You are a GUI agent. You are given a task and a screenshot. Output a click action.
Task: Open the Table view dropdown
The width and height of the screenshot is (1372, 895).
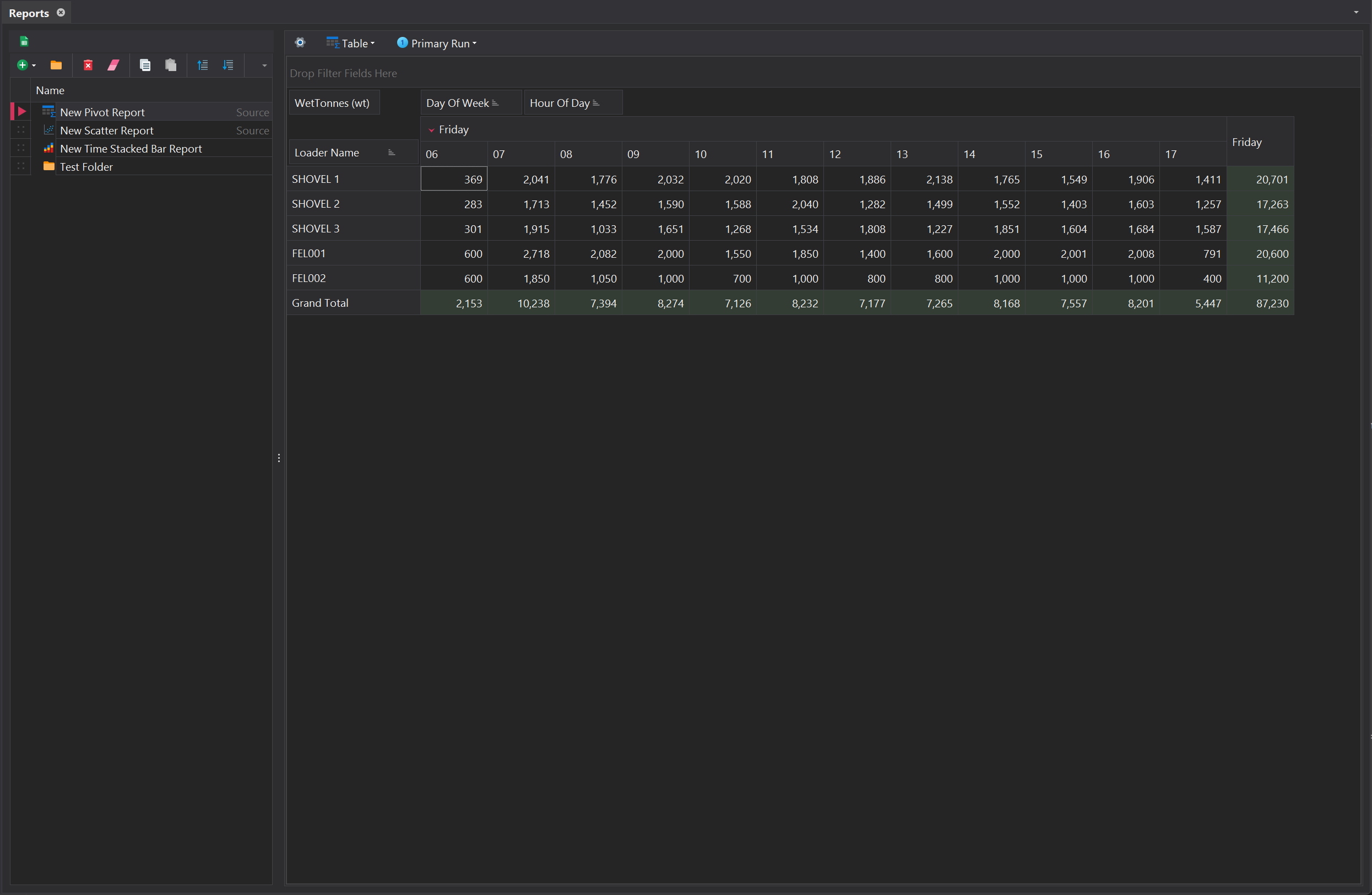coord(350,43)
